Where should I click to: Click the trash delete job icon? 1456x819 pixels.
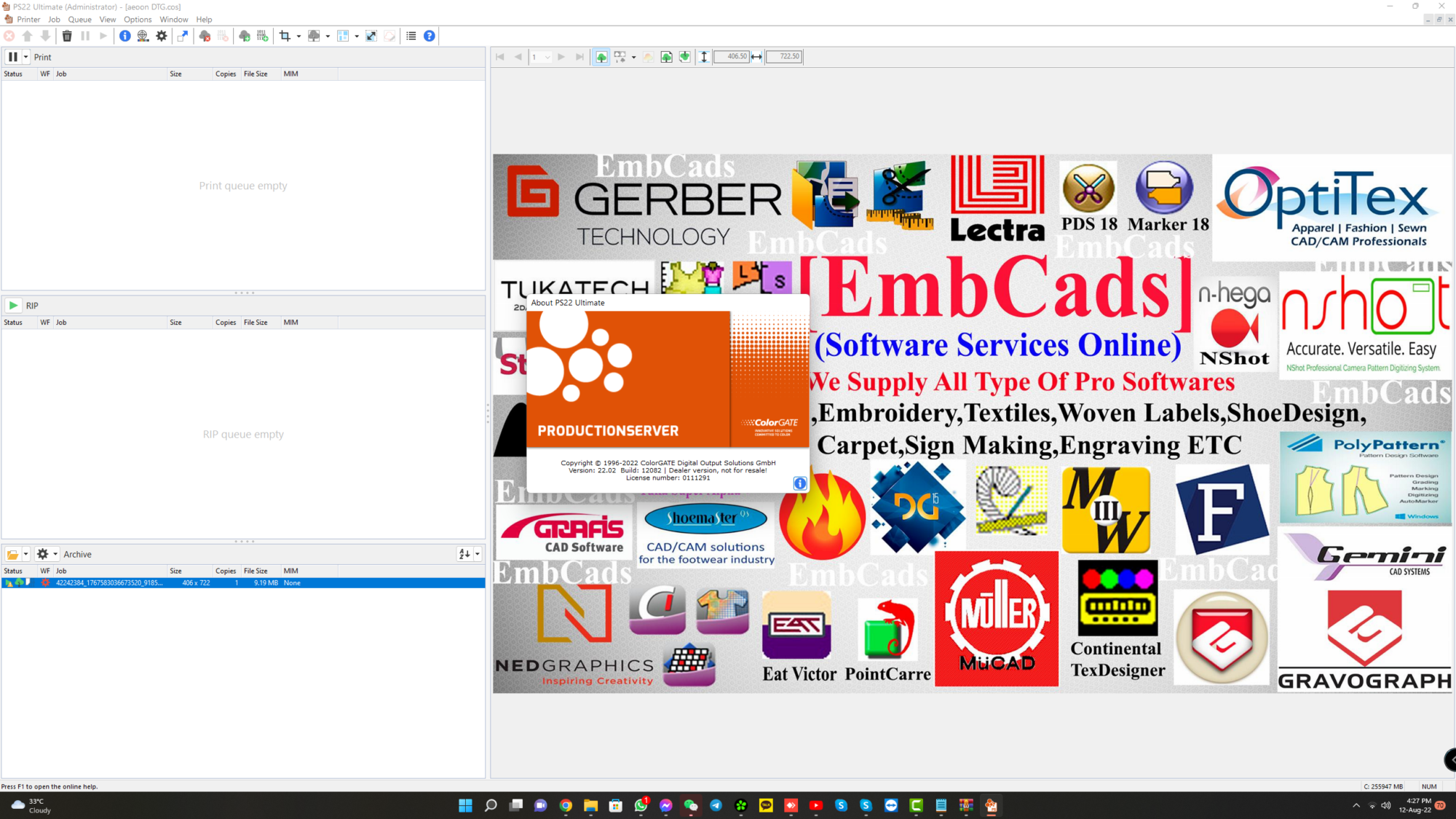tap(67, 36)
